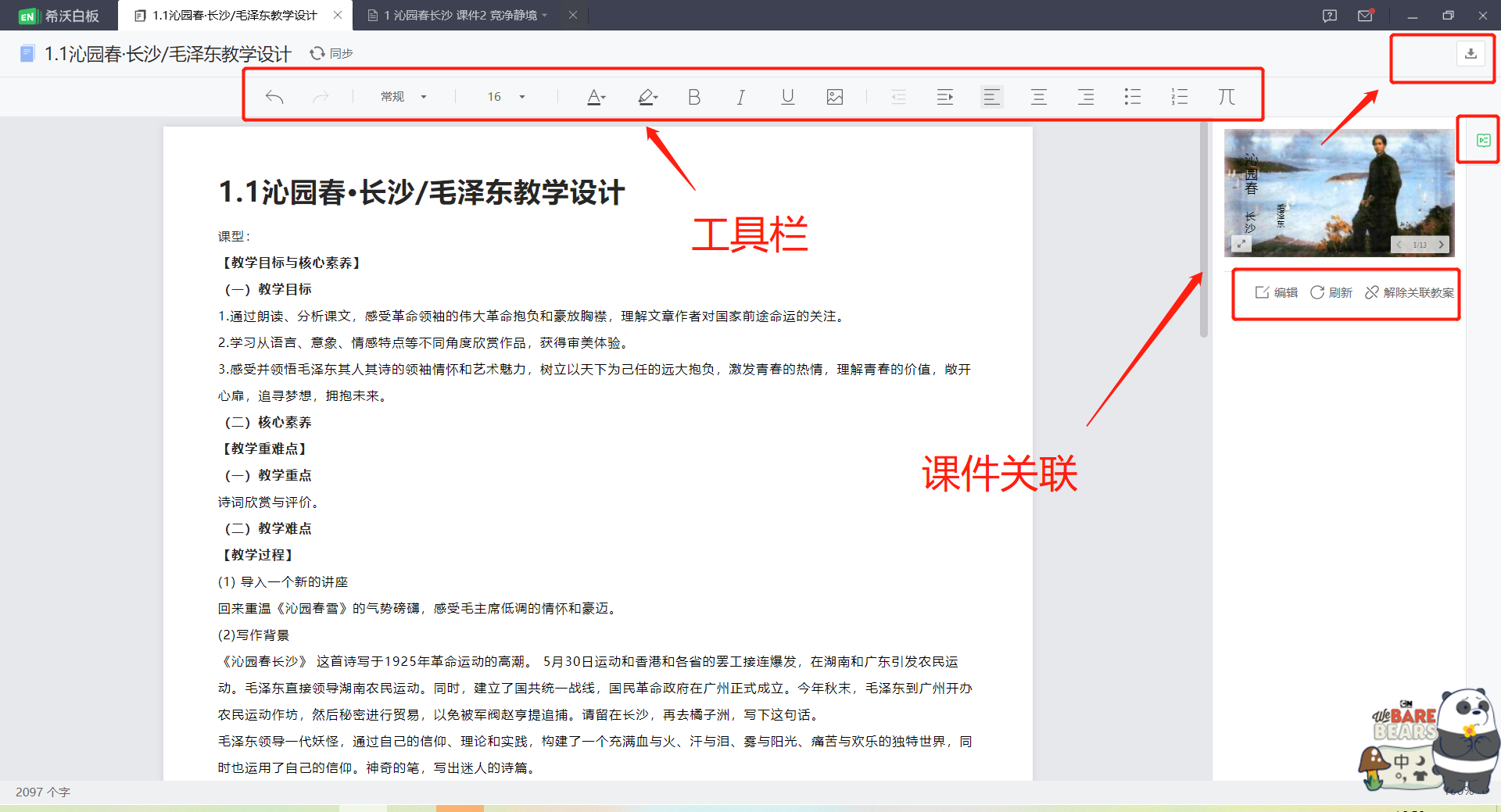Click the (一) 教学重点 subheading

click(x=268, y=475)
